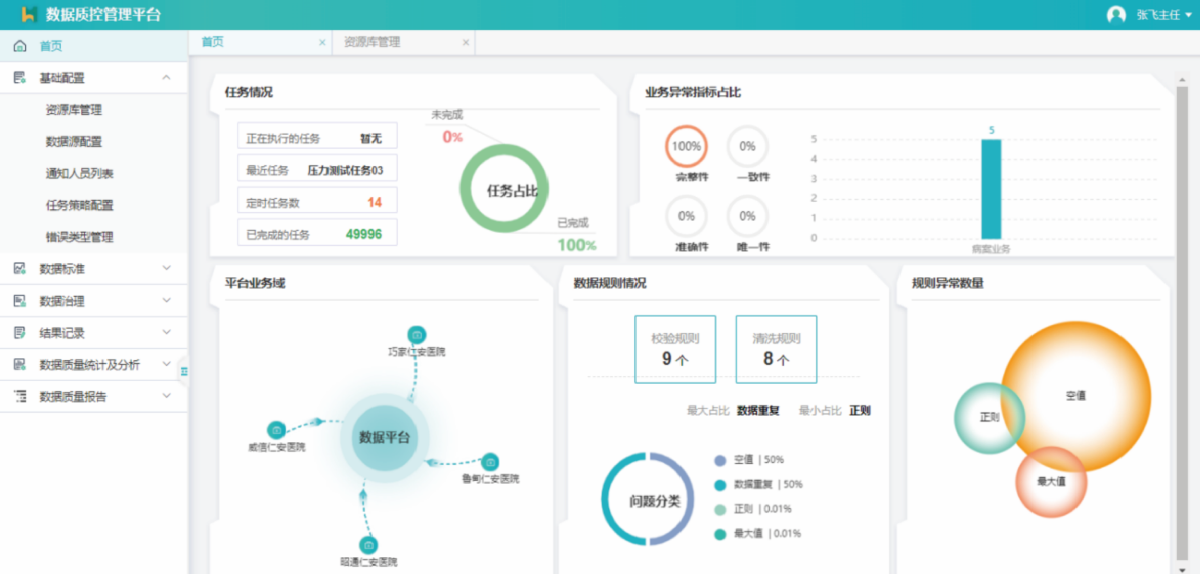The height and width of the screenshot is (574, 1200).
Task: Expand the 数据质量统计及分析 menu
Action: [166, 365]
